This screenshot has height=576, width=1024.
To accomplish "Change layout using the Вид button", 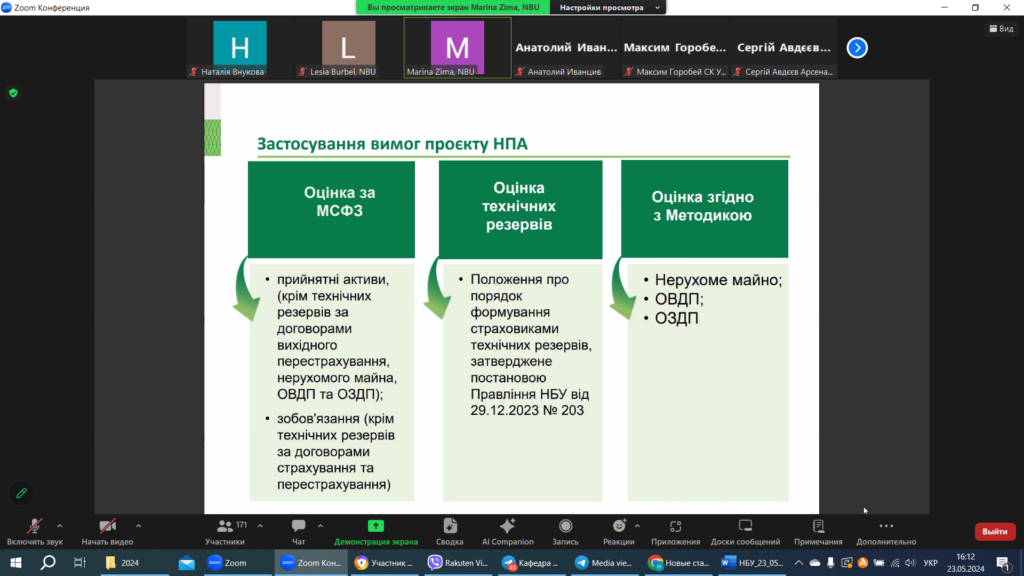I will [x=1001, y=29].
